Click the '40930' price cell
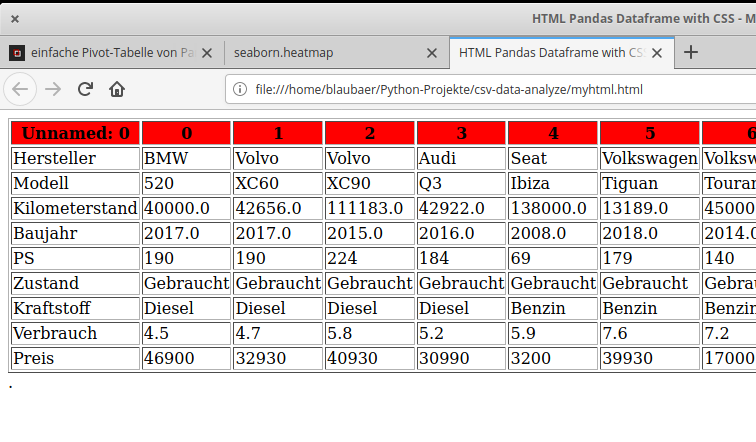The height and width of the screenshot is (442, 756). click(370, 359)
